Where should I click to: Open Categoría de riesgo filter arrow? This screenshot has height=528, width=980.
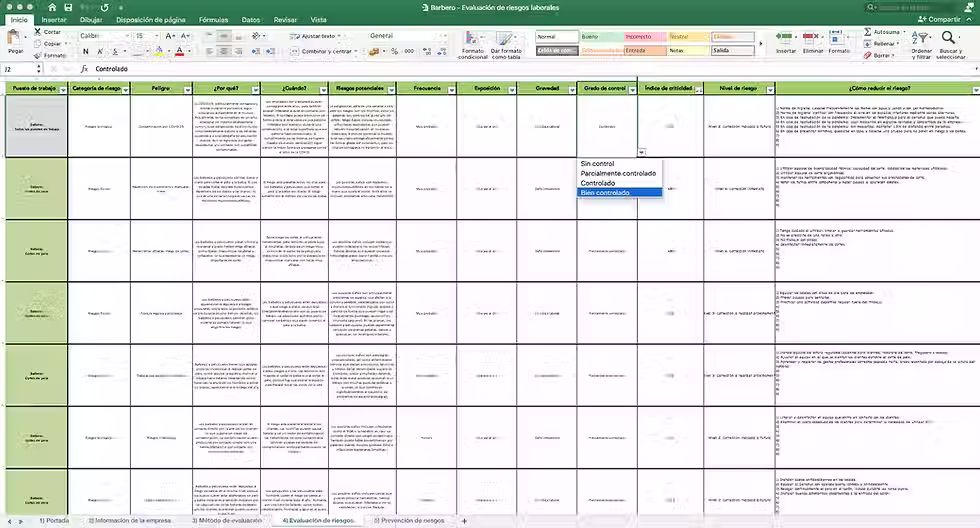pos(126,91)
